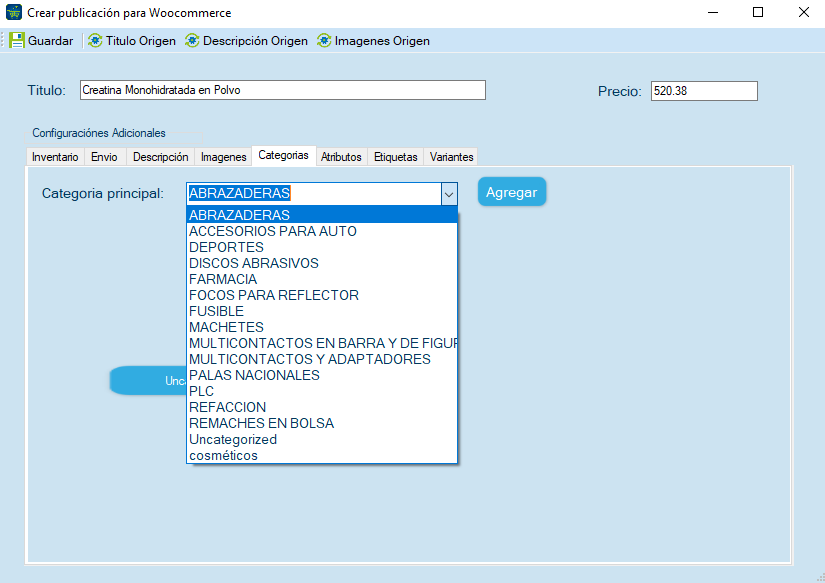Pick MULTICONTACTOS Y ADAPTADORES category

click(x=322, y=359)
